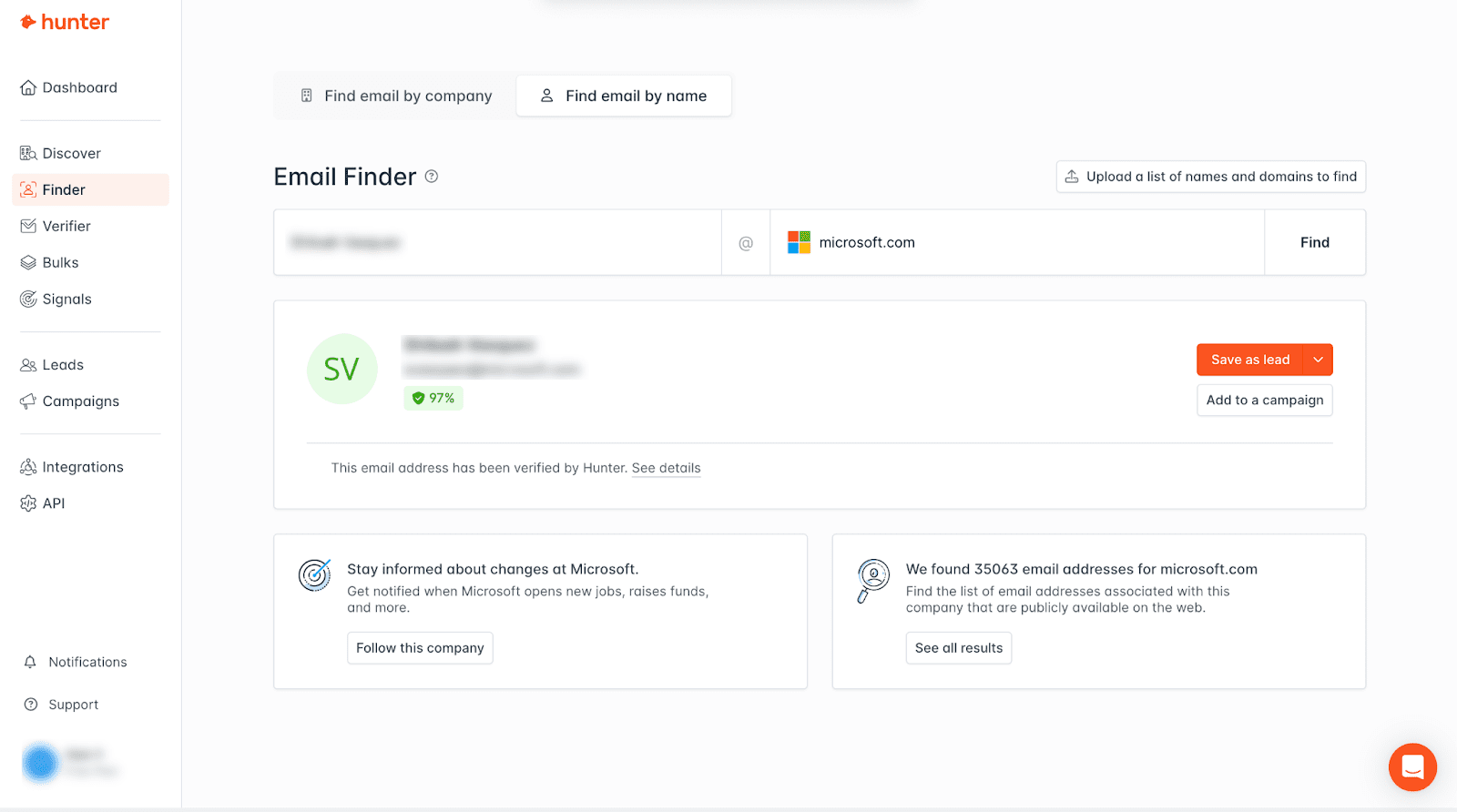Click the Bulks stack icon
Viewport: 1457px width, 812px height.
click(x=28, y=263)
